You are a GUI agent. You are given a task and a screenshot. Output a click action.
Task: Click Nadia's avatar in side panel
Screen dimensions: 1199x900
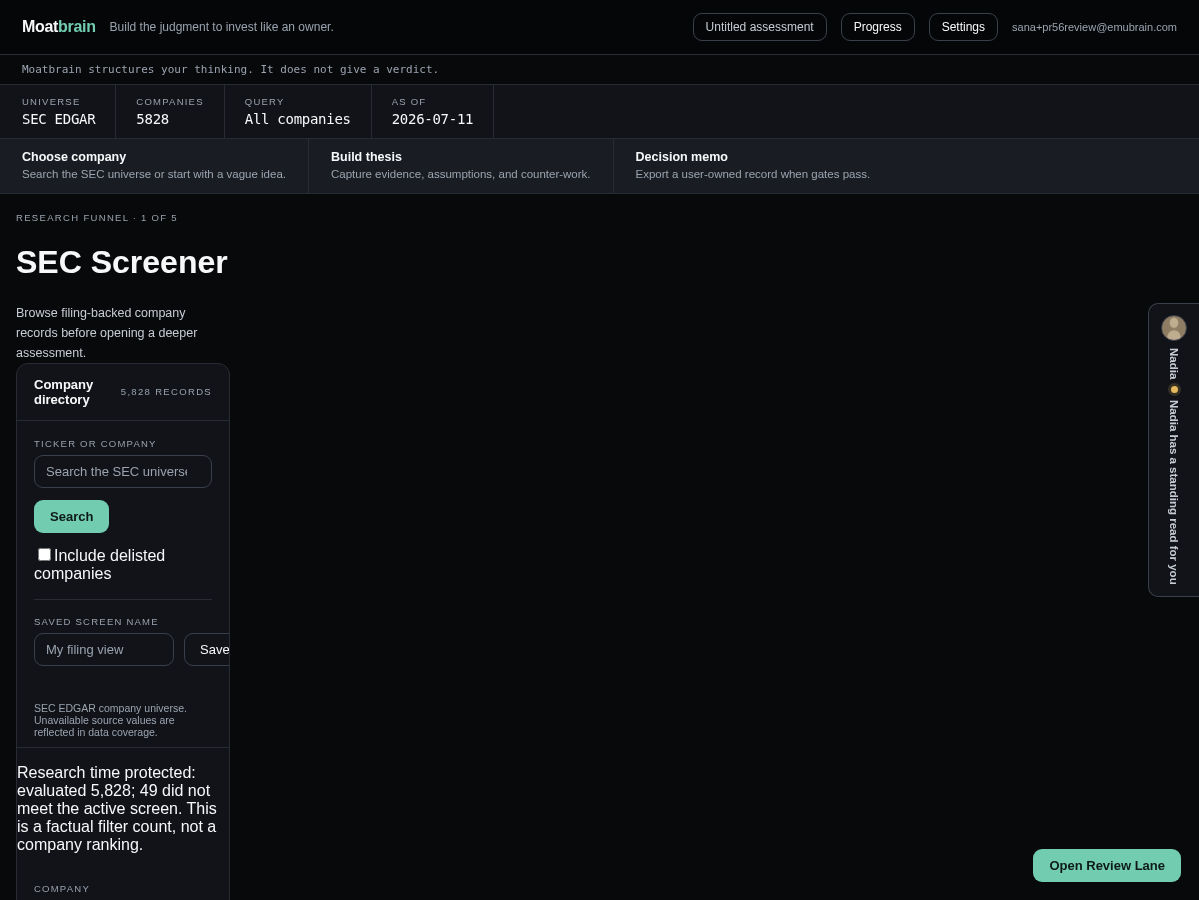(x=1174, y=328)
